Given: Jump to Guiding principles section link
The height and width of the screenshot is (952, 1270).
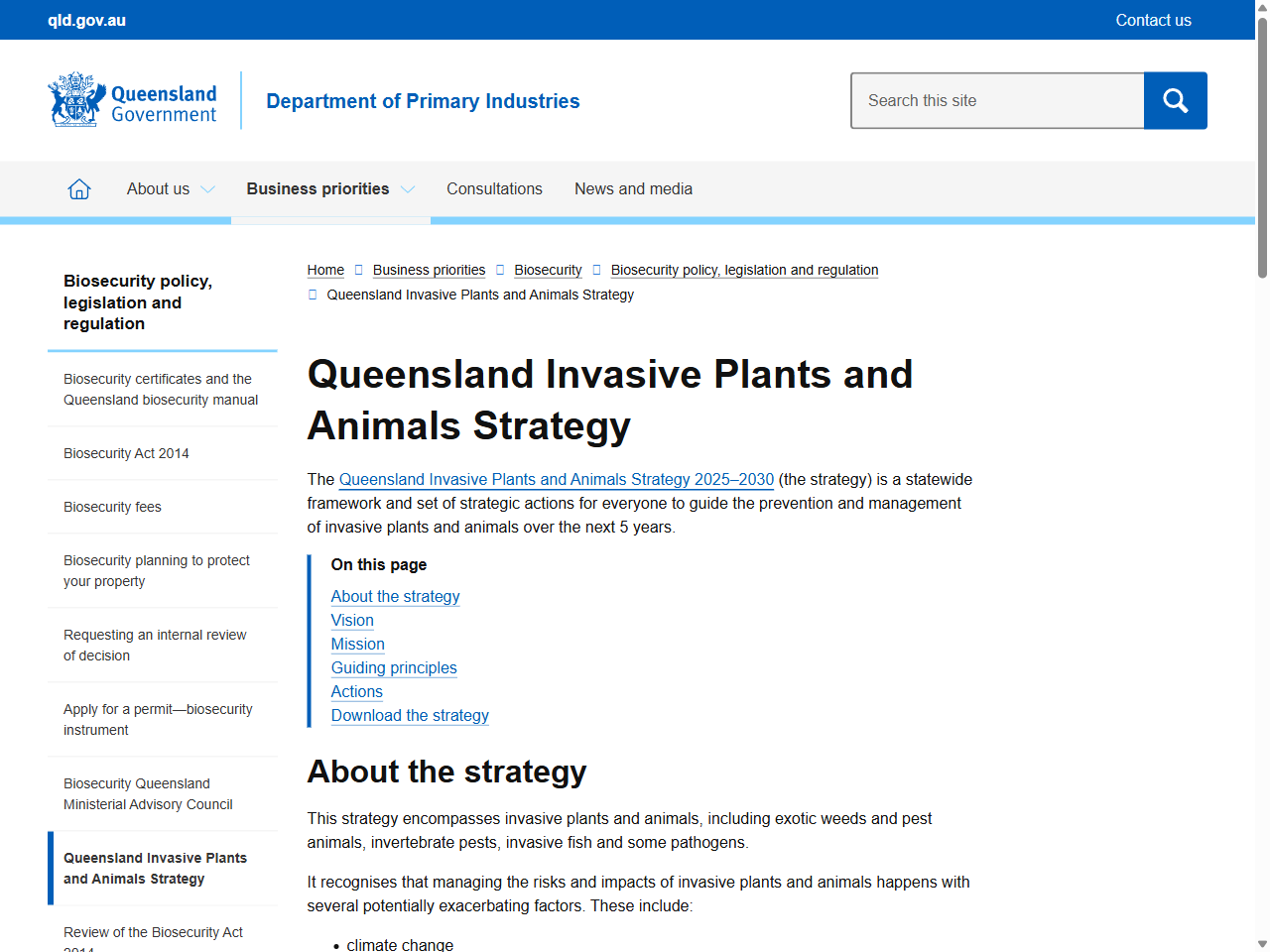Looking at the screenshot, I should pyautogui.click(x=394, y=667).
